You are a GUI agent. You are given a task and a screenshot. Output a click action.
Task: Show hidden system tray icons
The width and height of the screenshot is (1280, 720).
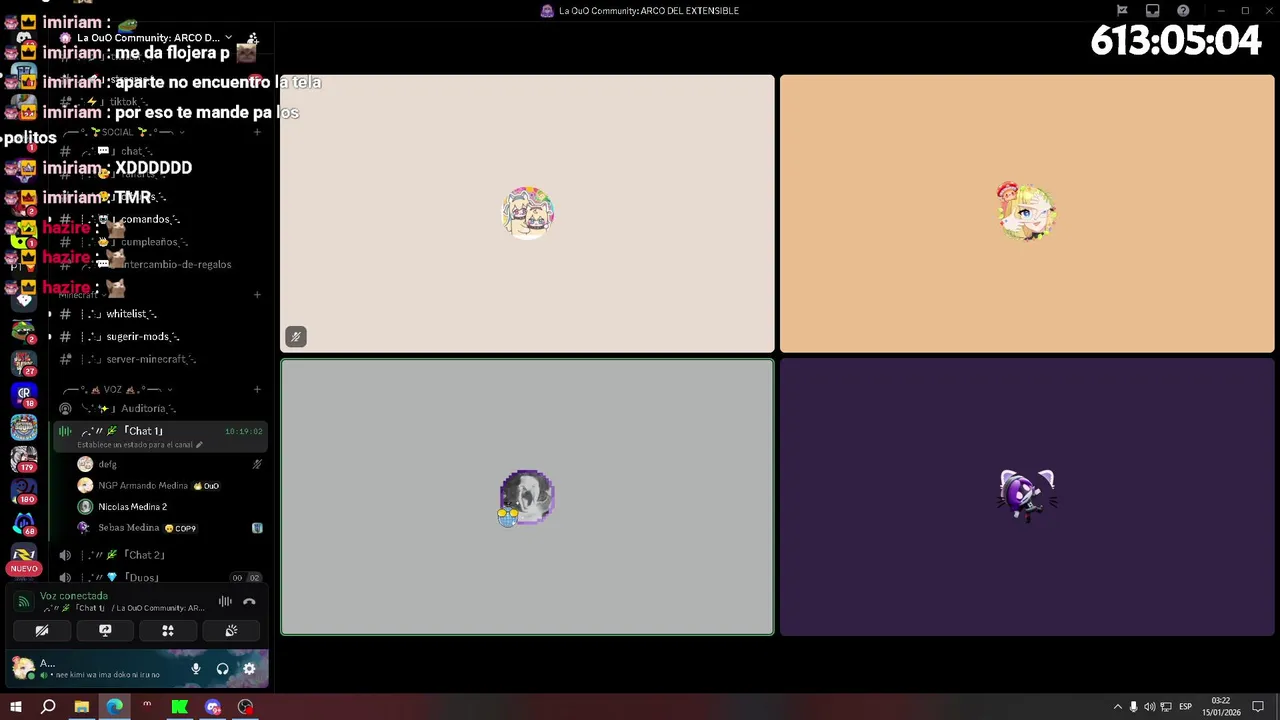click(1117, 707)
